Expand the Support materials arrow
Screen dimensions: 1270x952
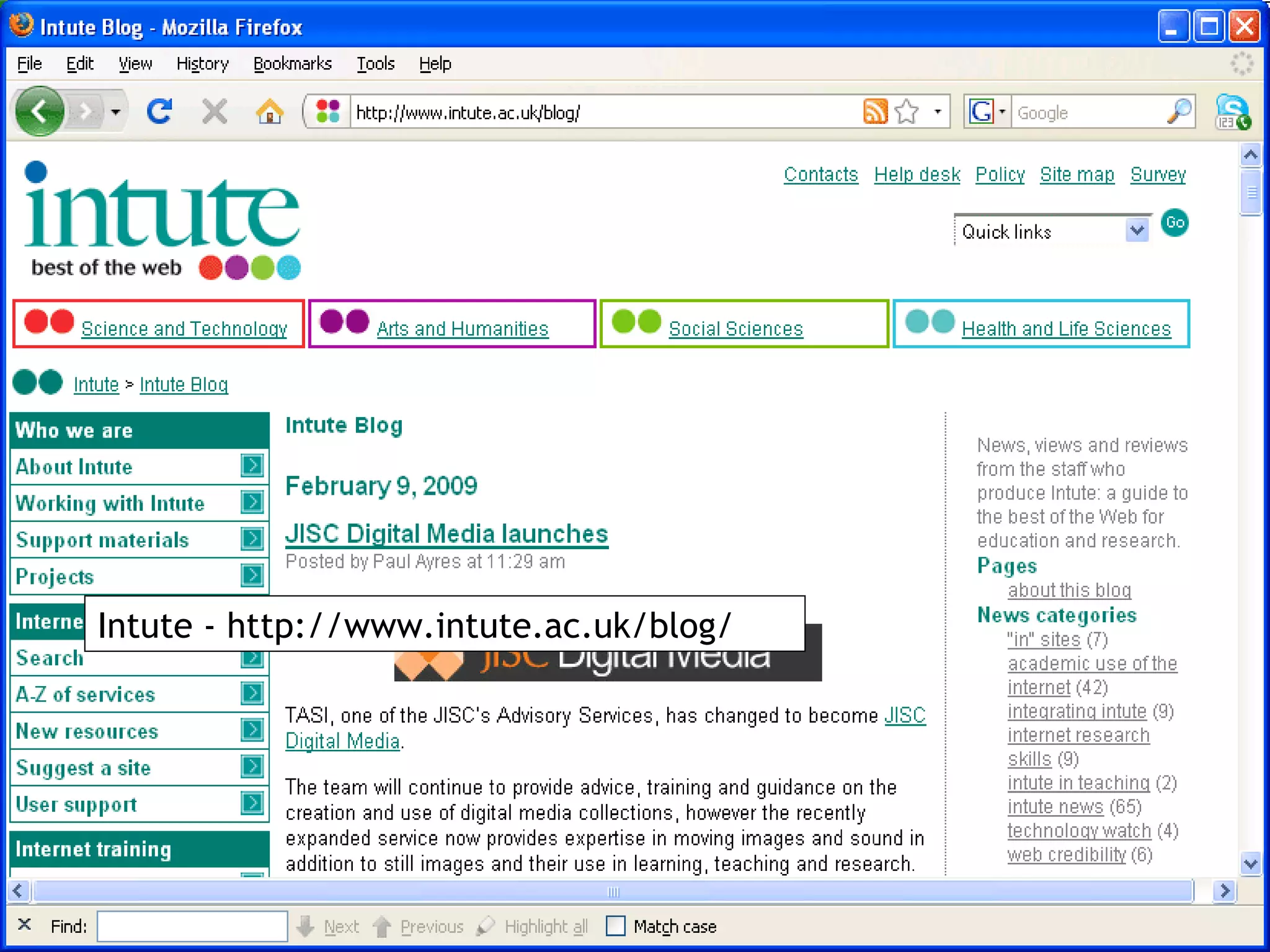[x=252, y=539]
